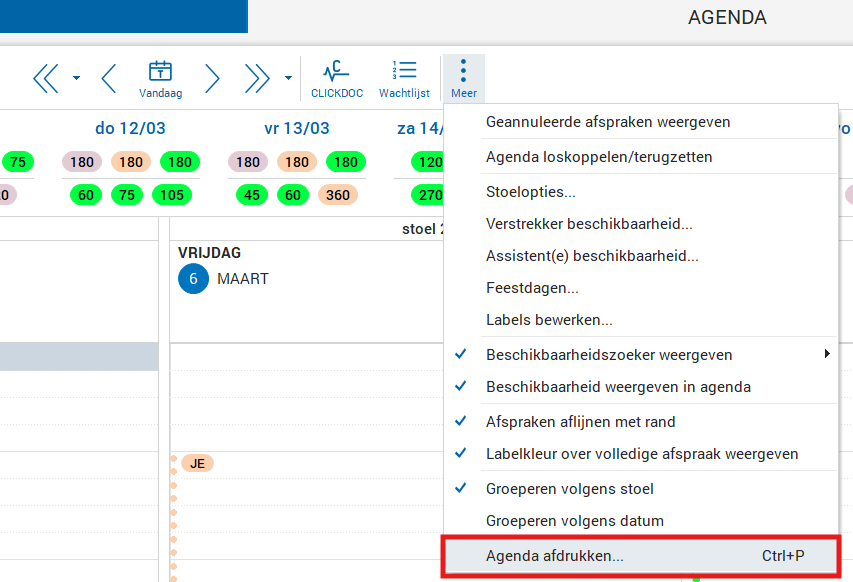This screenshot has width=853, height=582.
Task: Click the JE appointment label in agenda
Action: (x=198, y=463)
